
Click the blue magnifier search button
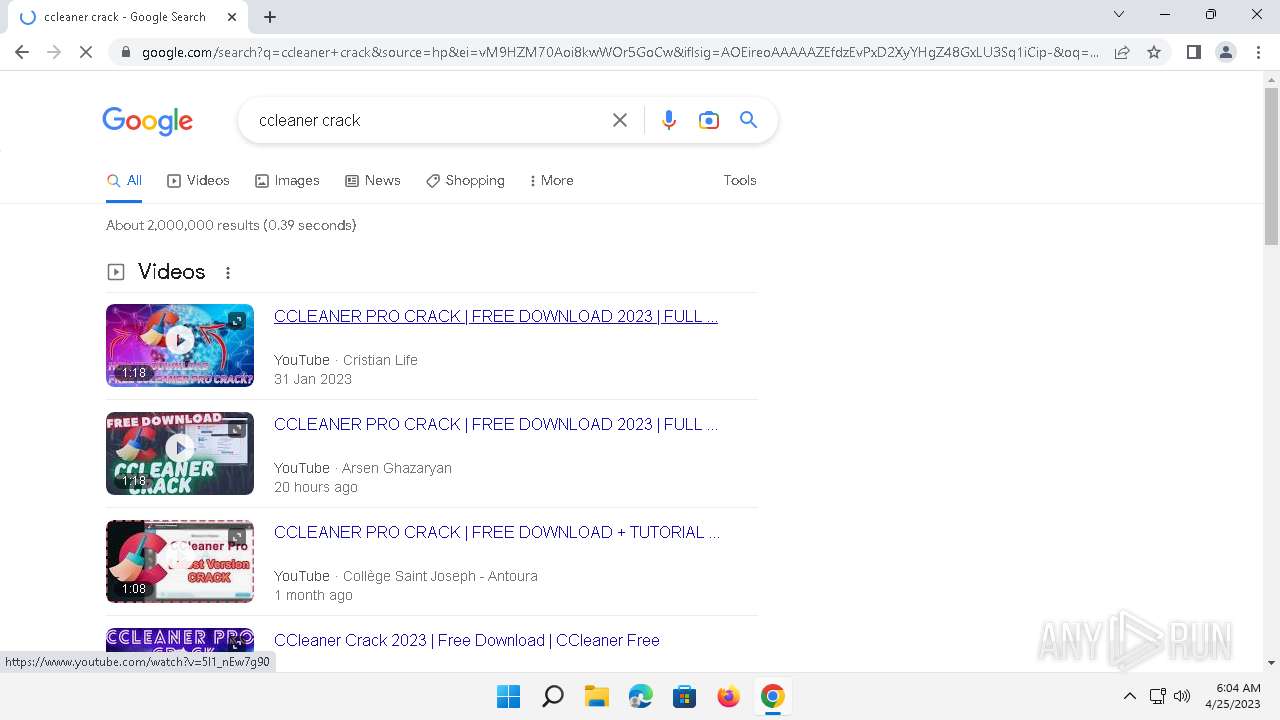pyautogui.click(x=748, y=120)
